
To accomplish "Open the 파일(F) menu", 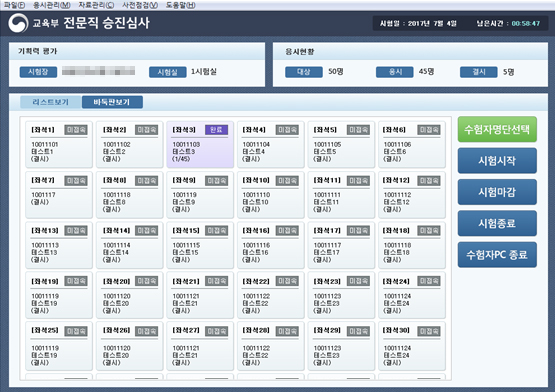I will pos(15,5).
